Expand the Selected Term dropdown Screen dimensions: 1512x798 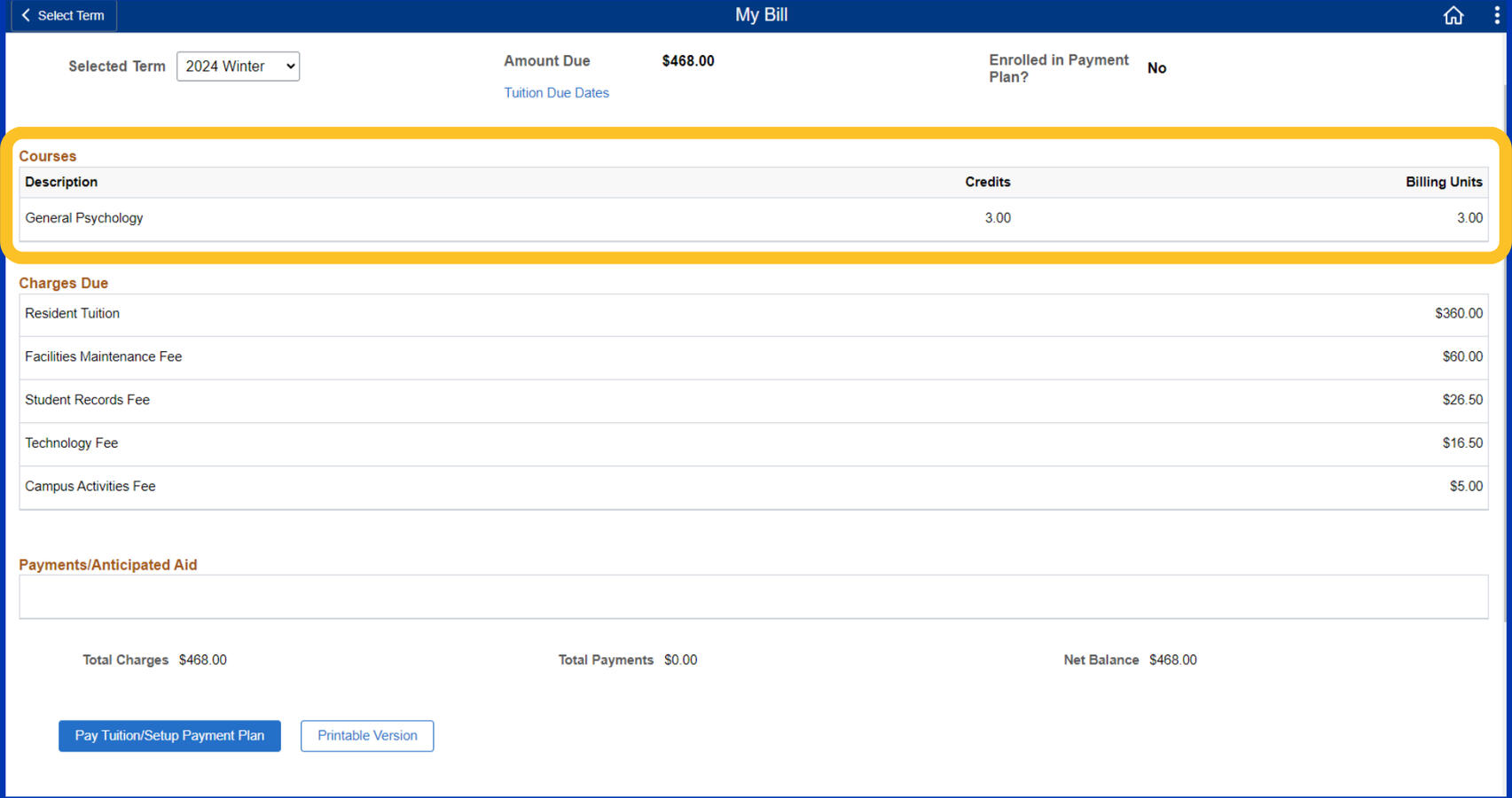pos(238,66)
